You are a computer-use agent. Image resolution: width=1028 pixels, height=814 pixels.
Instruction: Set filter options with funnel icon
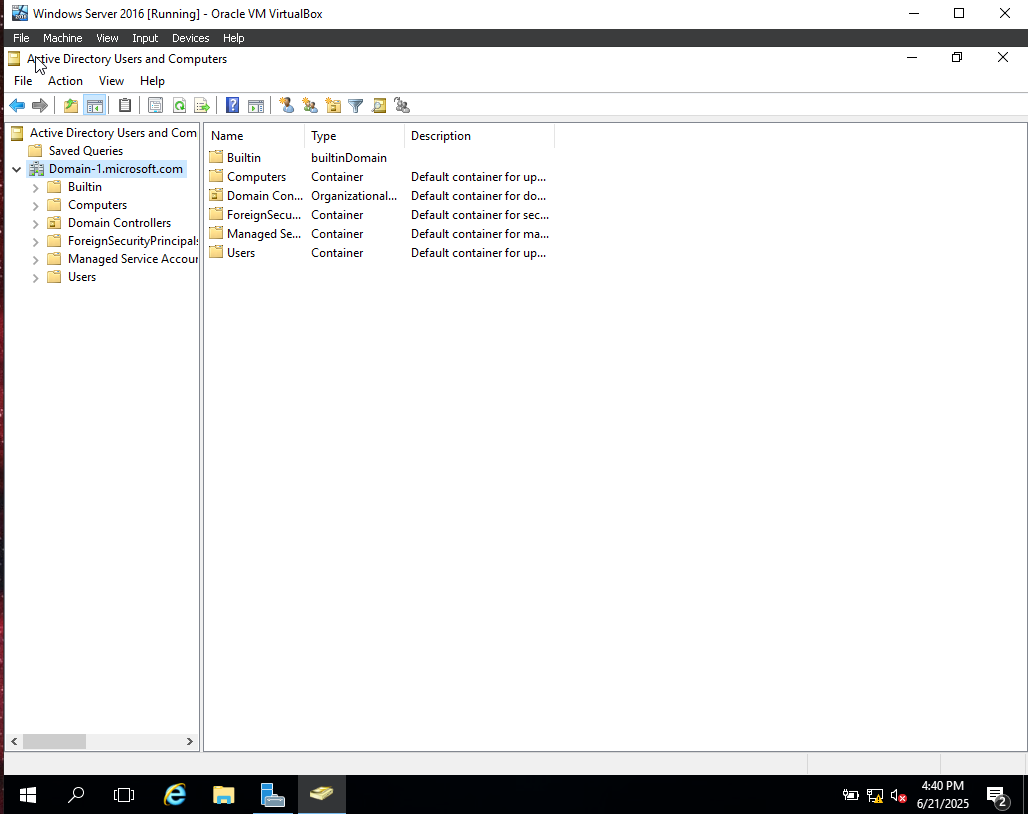point(355,106)
